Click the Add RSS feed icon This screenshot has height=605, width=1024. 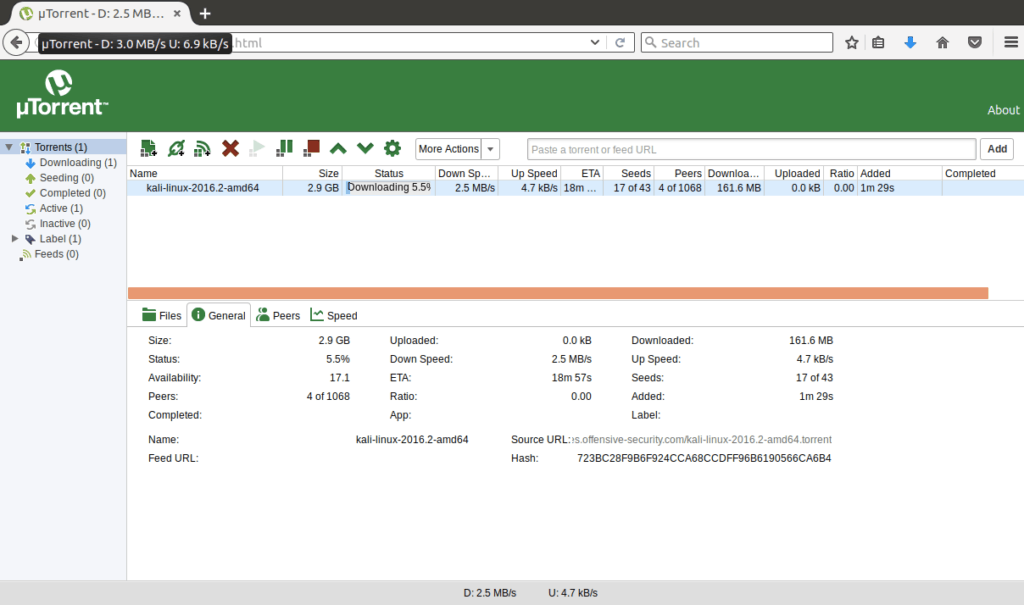pyautogui.click(x=202, y=149)
